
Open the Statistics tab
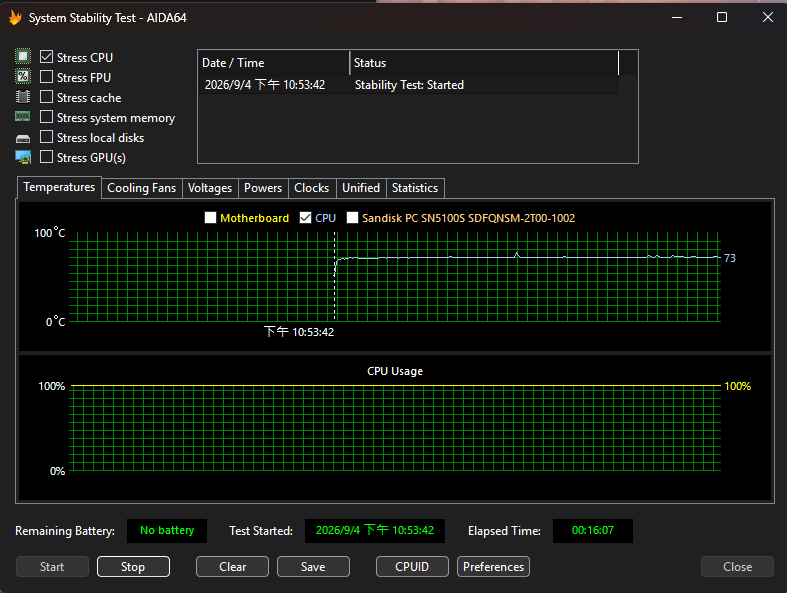[x=415, y=188]
